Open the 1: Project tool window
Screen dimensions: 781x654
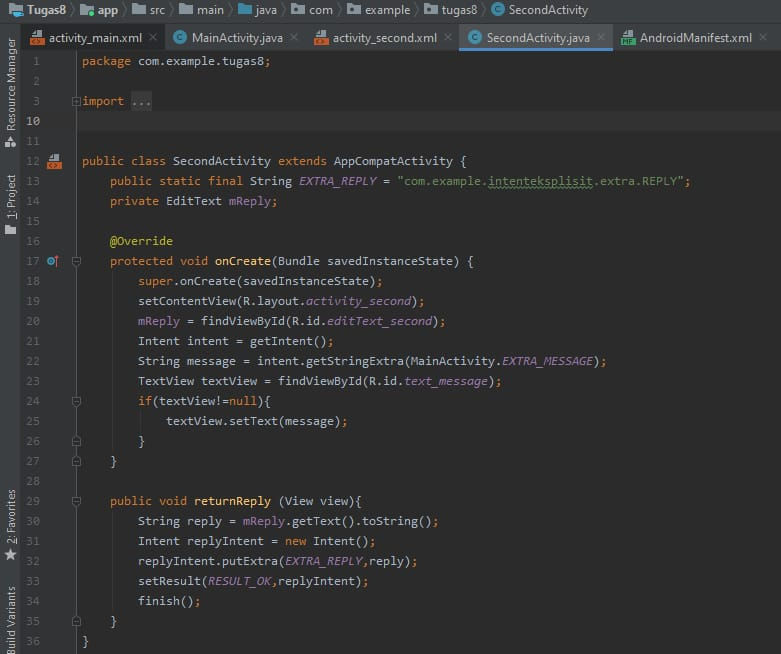pos(10,204)
